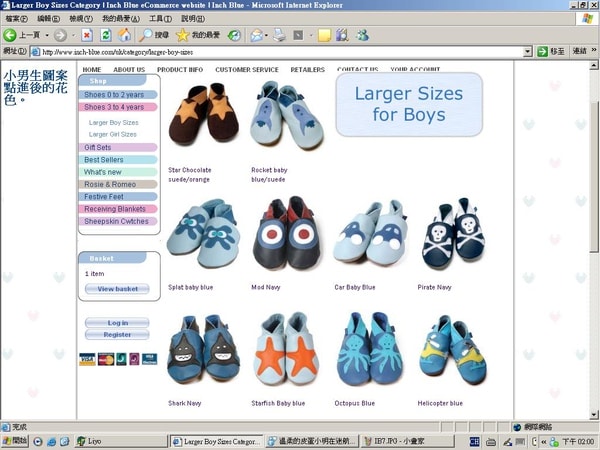Expand the address bar dropdown
Screen dimensions: 600x450
(528, 51)
